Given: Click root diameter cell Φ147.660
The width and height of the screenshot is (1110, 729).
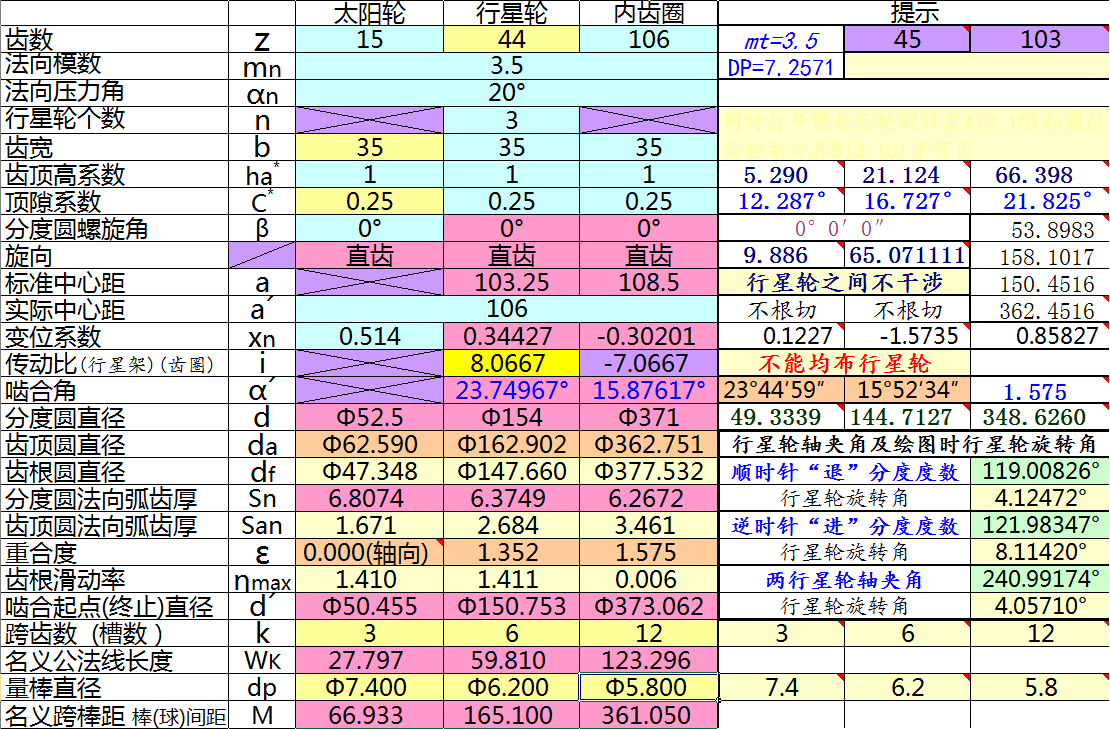Looking at the screenshot, I should pos(511,471).
